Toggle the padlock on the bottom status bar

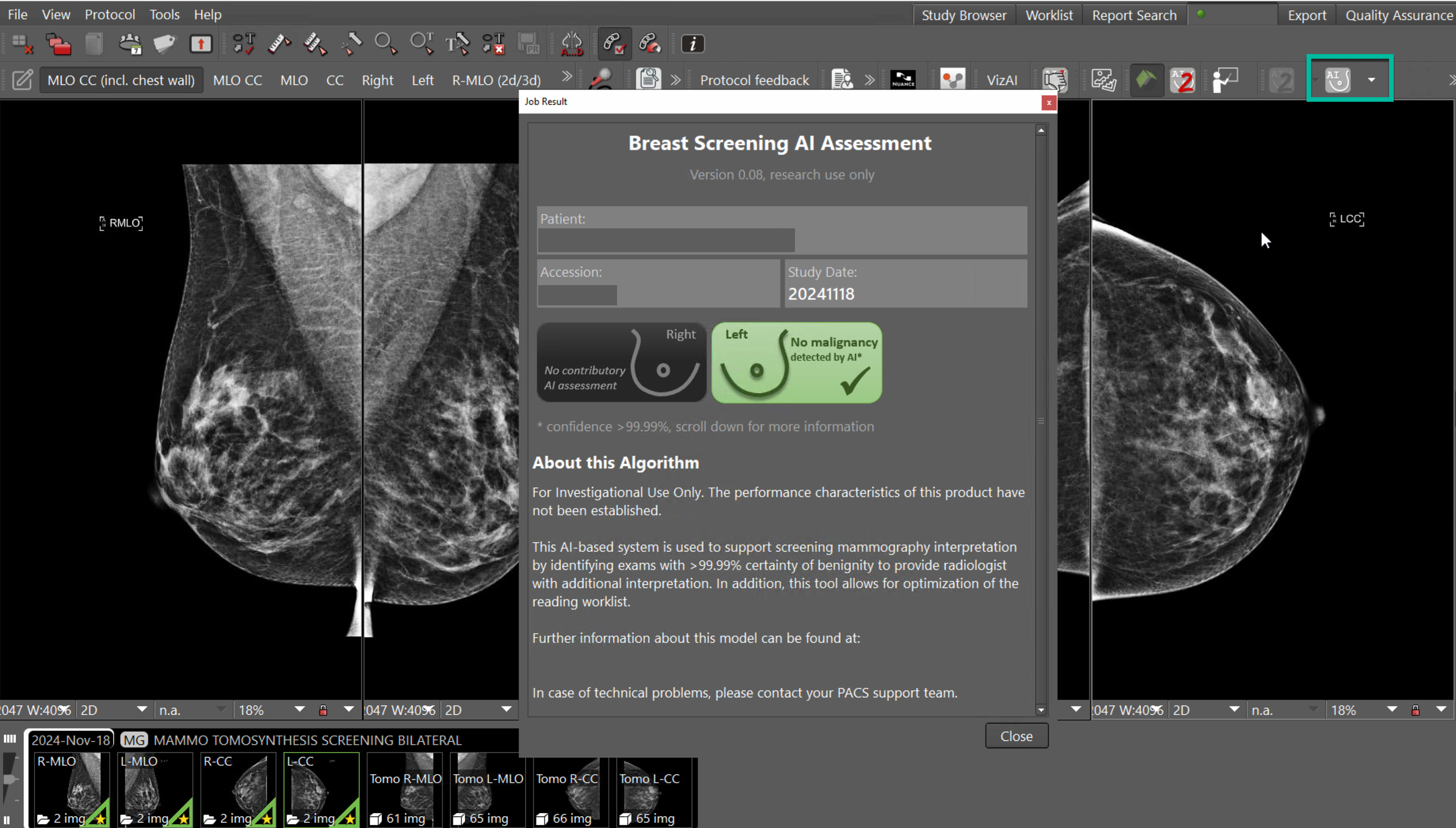(323, 710)
